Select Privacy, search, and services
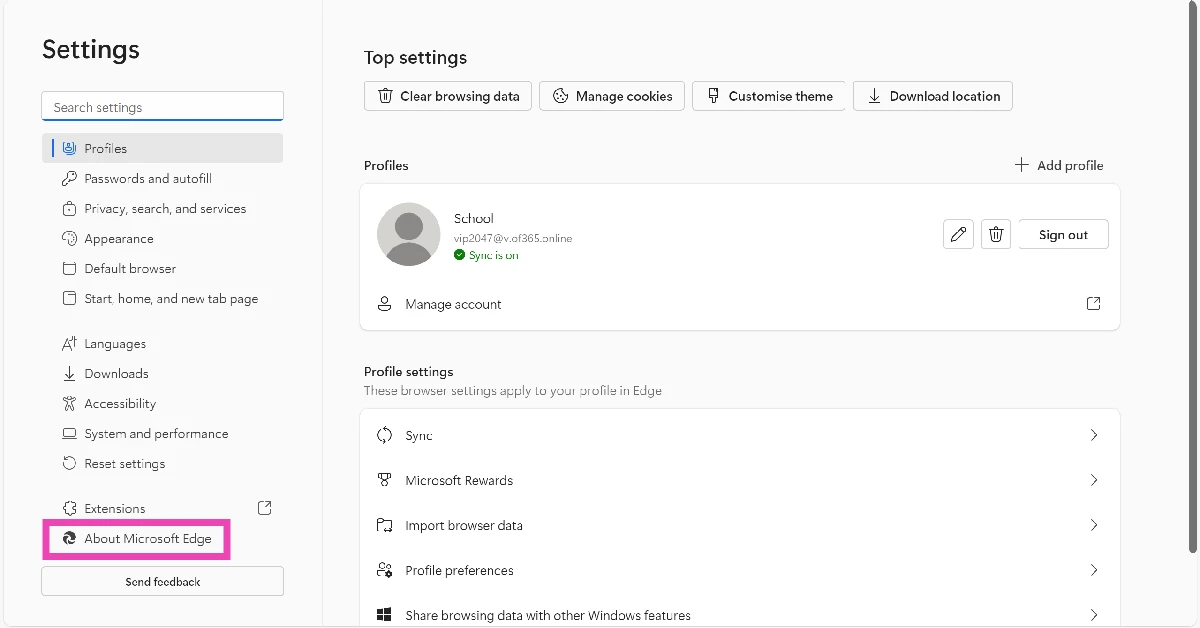The image size is (1200, 628). (165, 208)
